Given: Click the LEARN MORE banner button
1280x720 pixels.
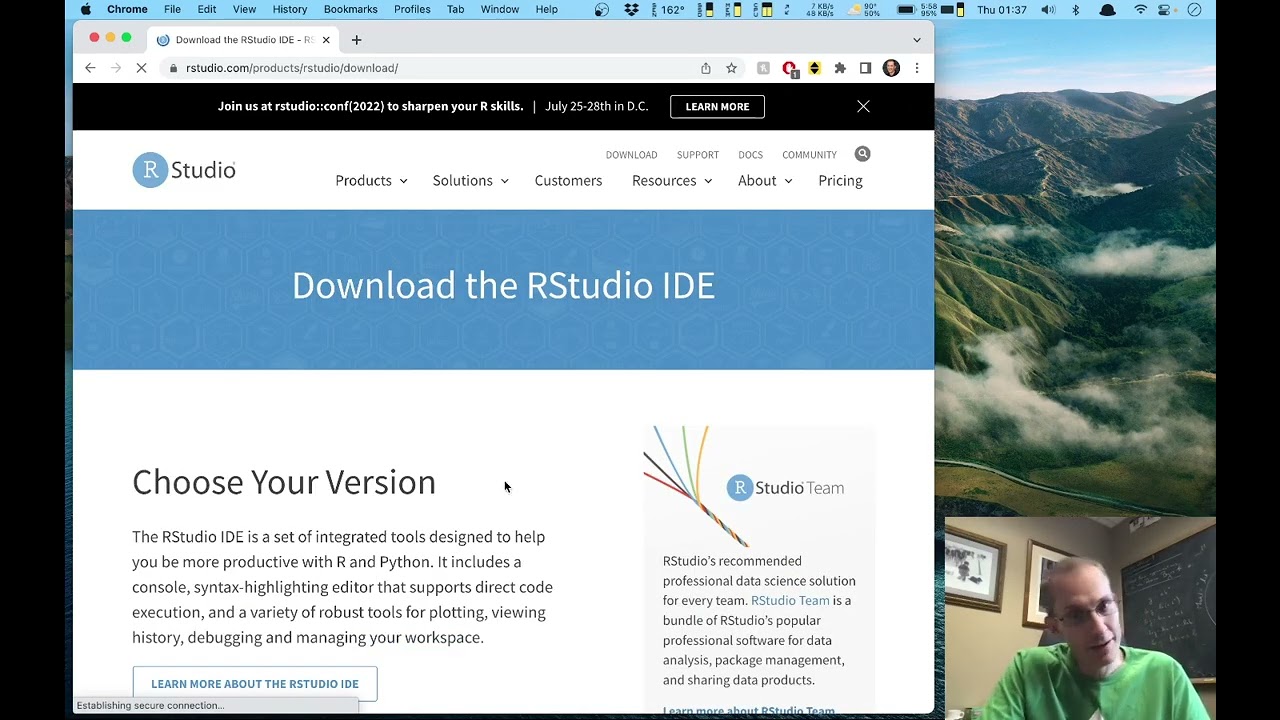Looking at the screenshot, I should click(x=717, y=106).
